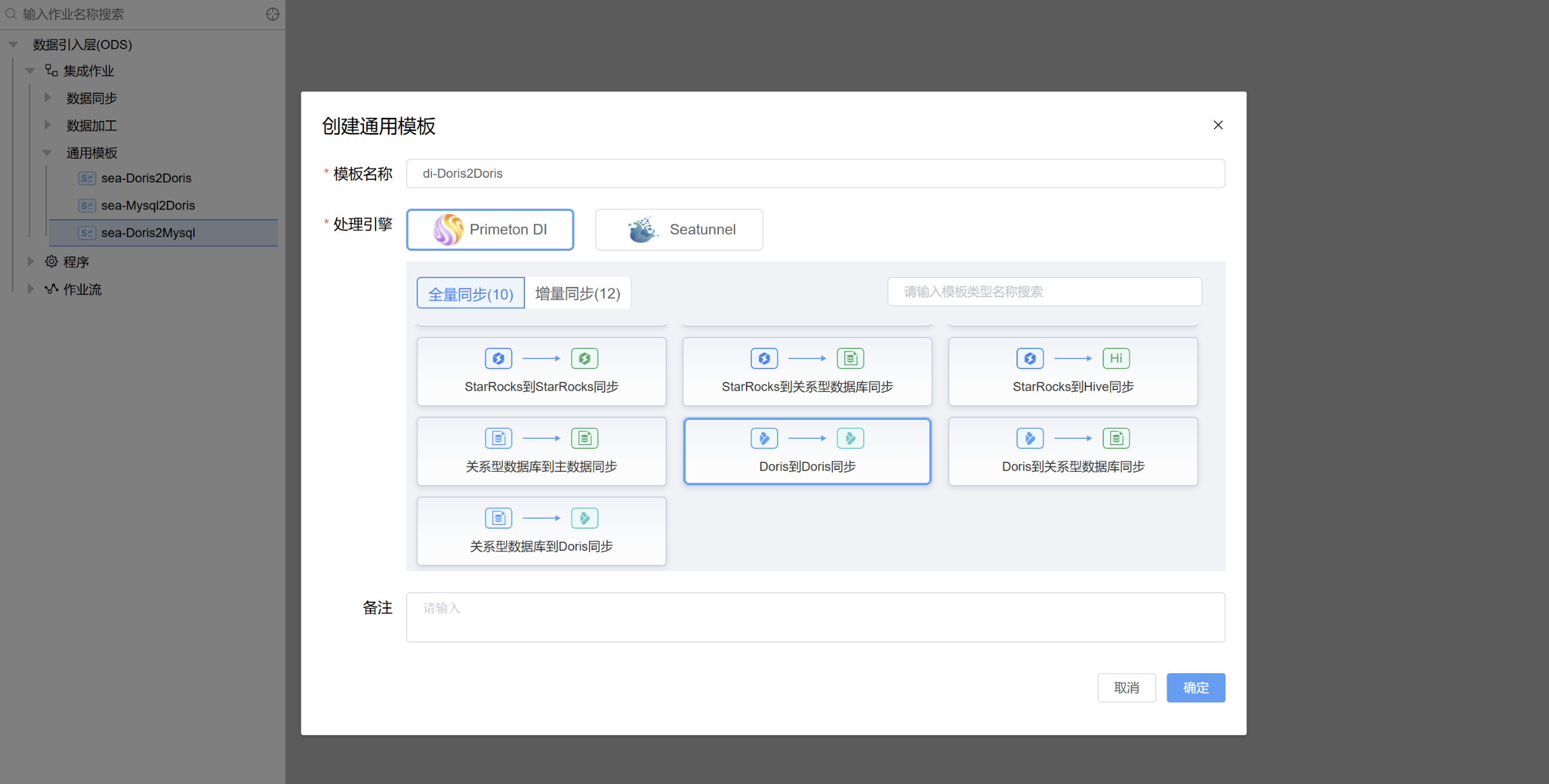1549x784 pixels.
Task: Expand the 作业流 tree node
Action: [30, 289]
